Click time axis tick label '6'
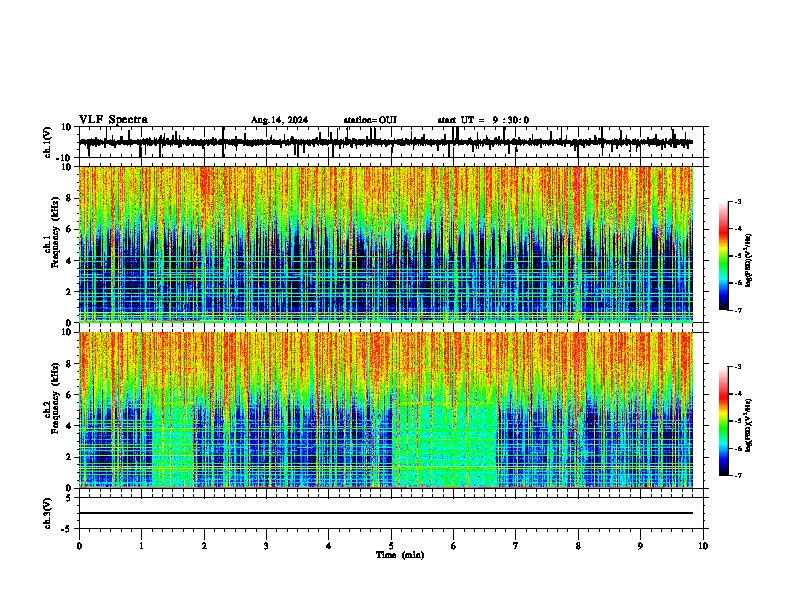 (454, 546)
